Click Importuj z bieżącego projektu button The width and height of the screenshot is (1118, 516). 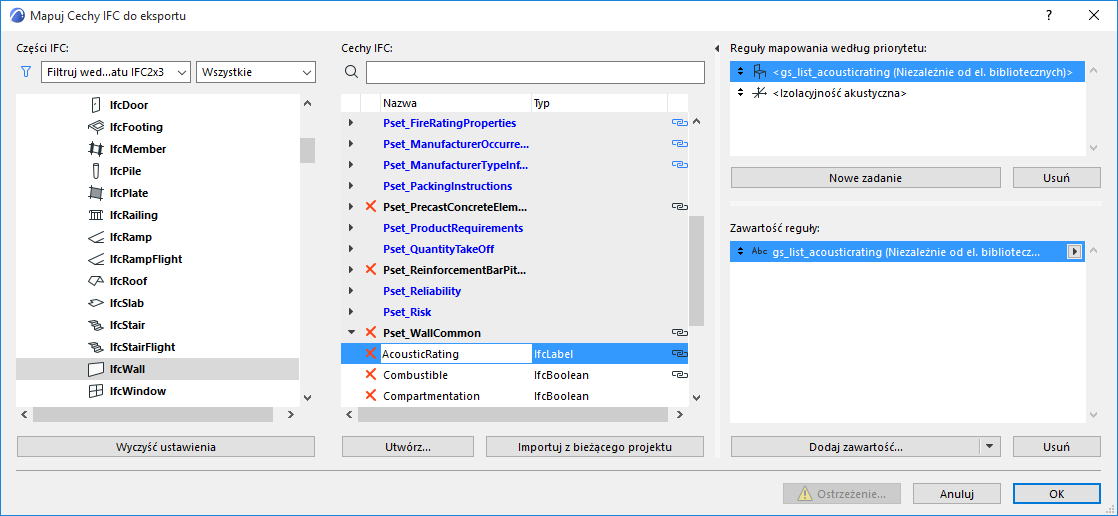595,447
